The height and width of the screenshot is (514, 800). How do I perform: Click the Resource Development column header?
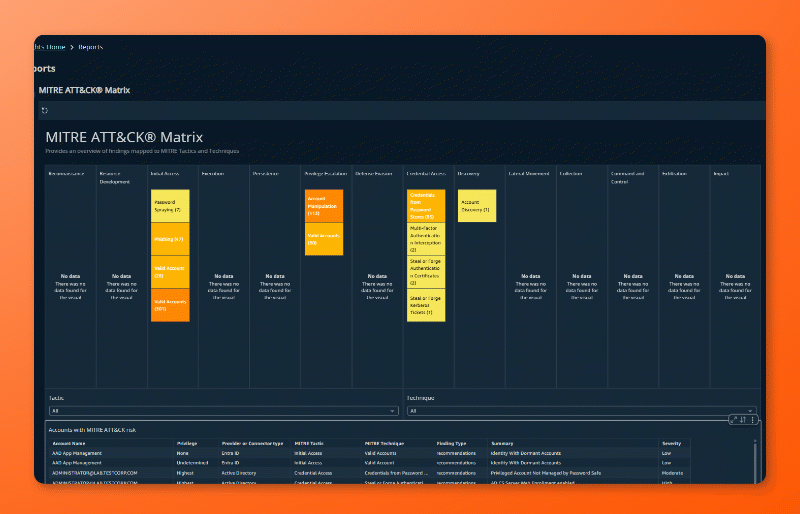(x=115, y=178)
